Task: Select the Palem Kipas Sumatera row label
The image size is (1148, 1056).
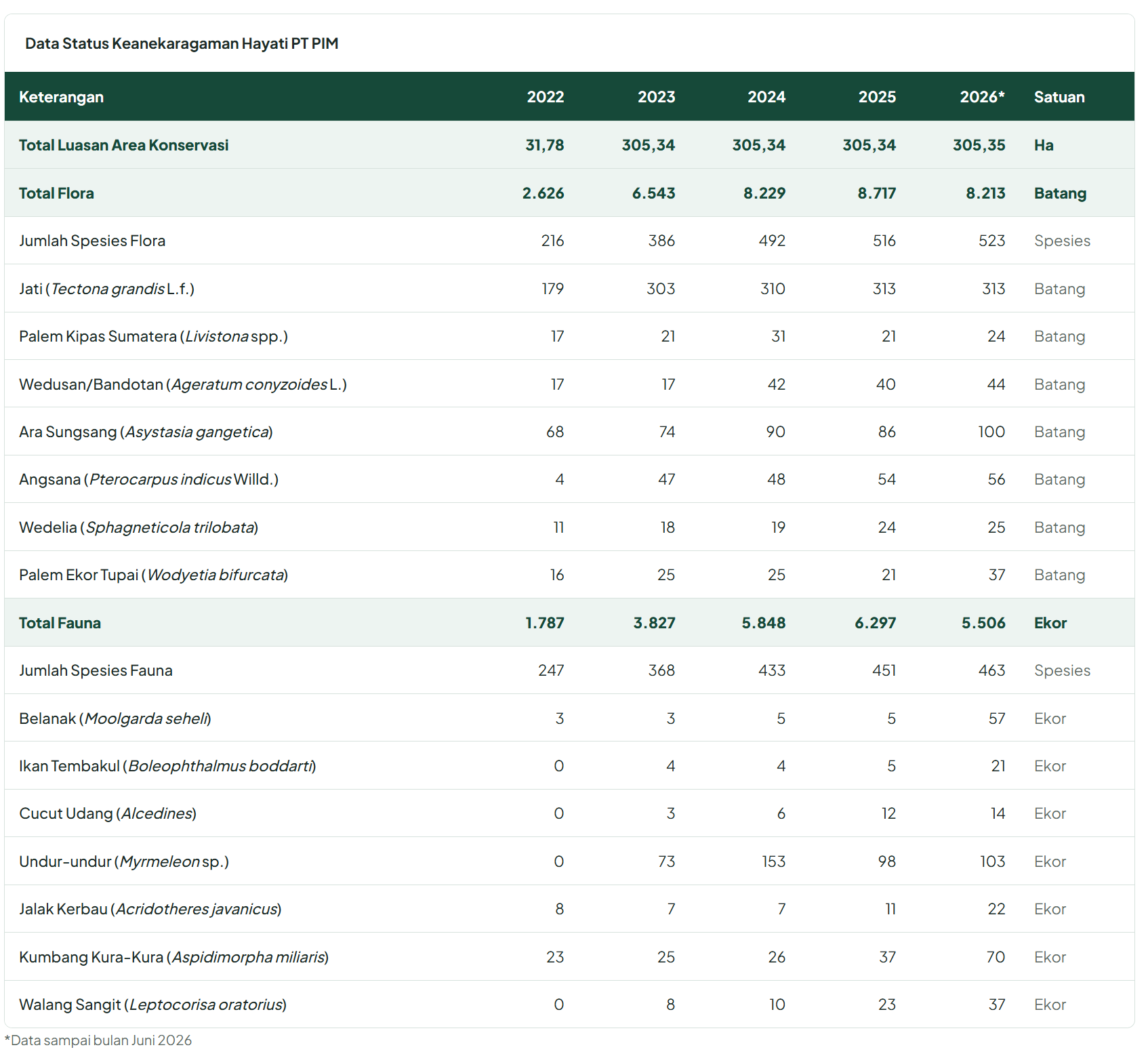Action: point(153,336)
